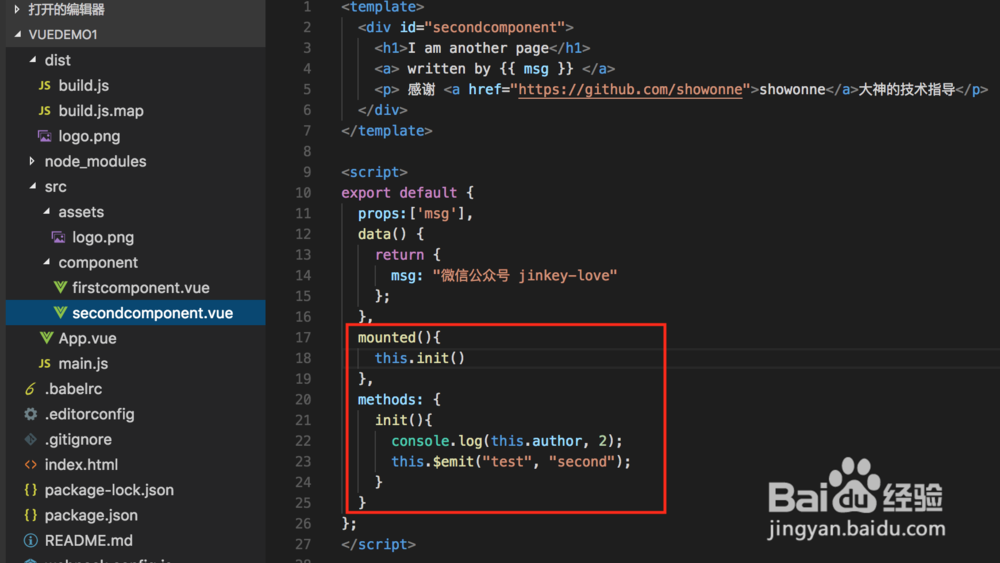Click image icon of assets logo.png
The height and width of the screenshot is (563, 1000).
point(58,237)
